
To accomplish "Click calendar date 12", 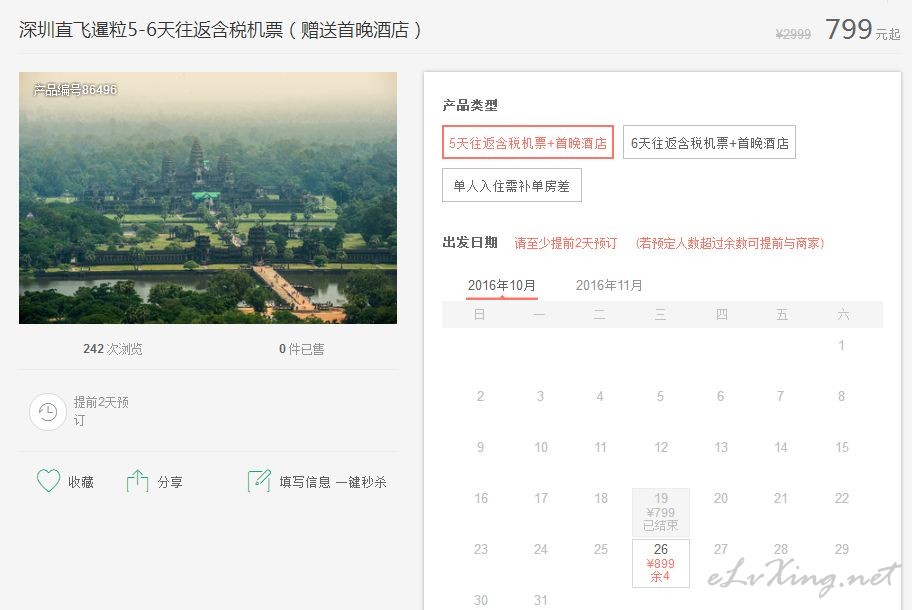I will click(x=661, y=447).
